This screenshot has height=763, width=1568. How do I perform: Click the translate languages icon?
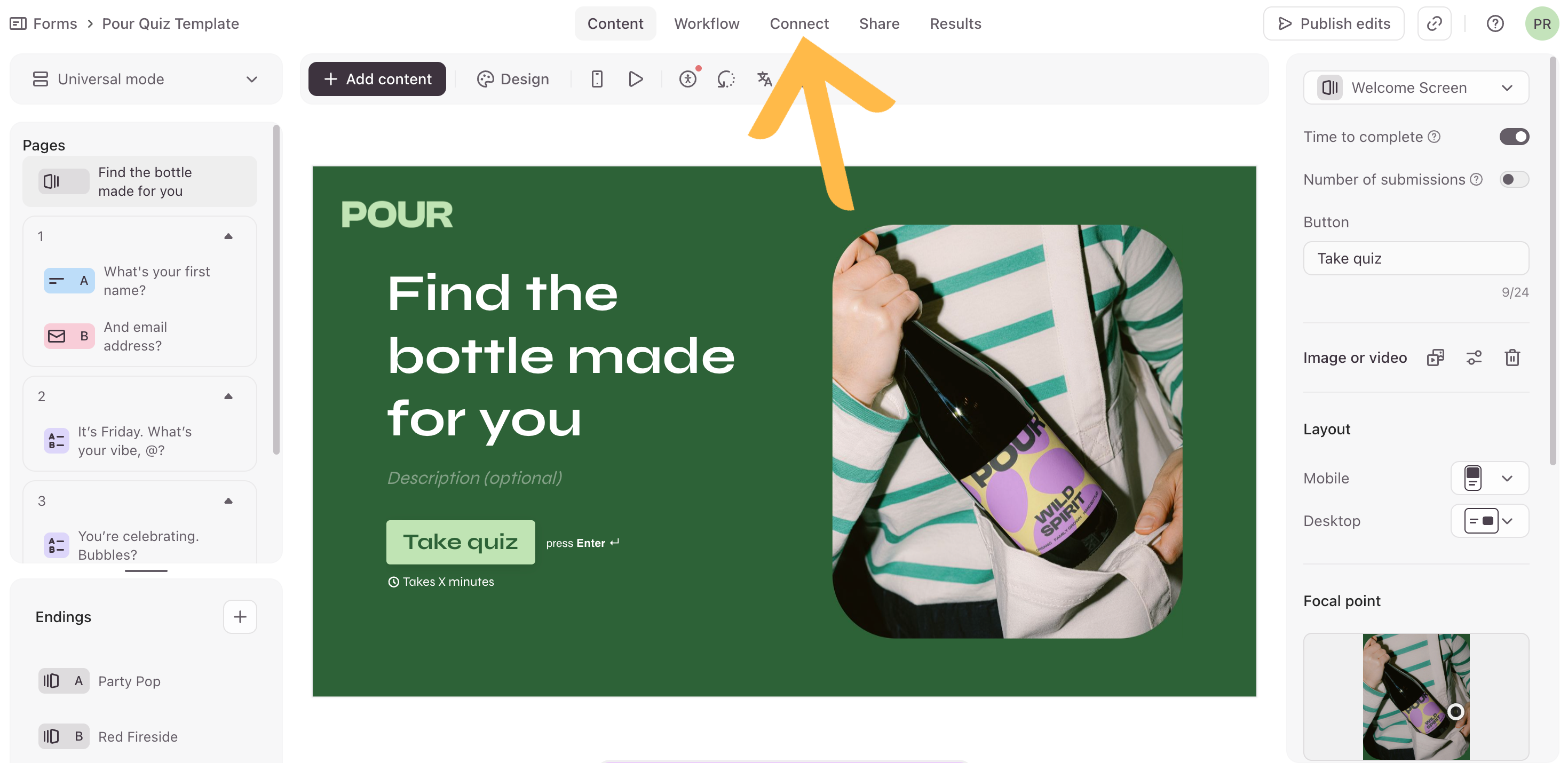[765, 79]
